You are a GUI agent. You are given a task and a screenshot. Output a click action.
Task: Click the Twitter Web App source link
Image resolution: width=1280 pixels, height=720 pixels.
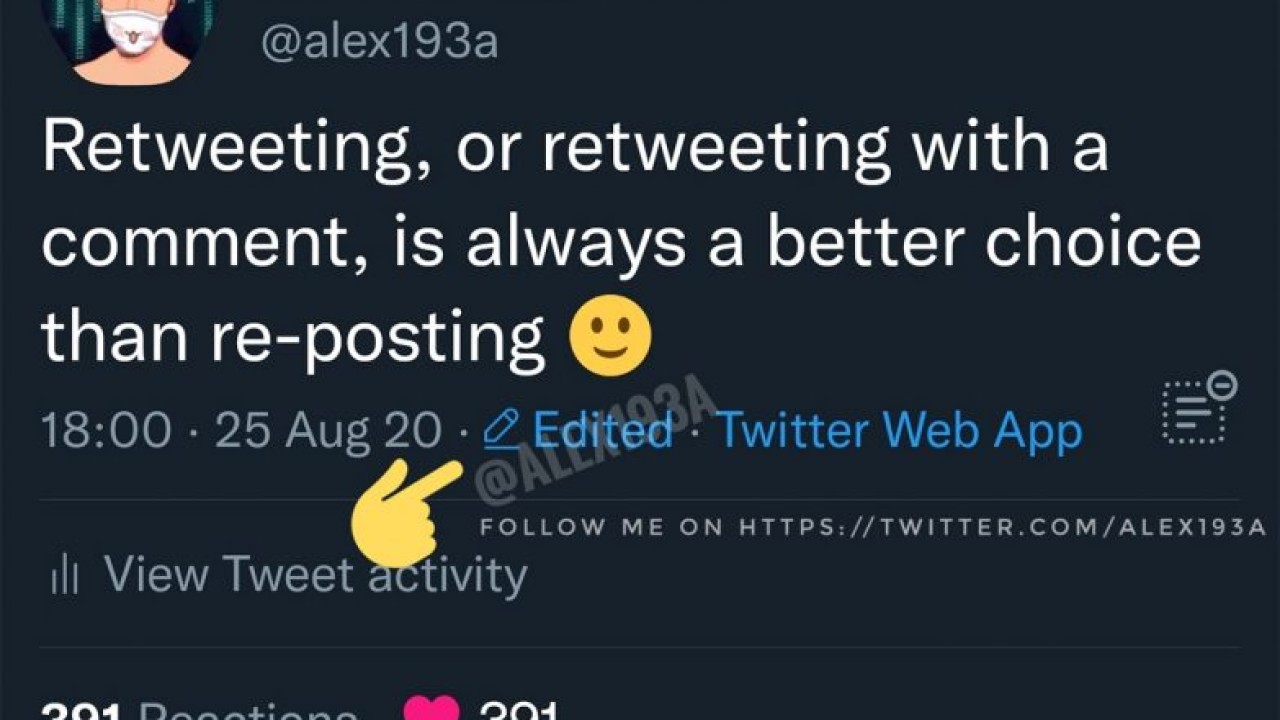(x=900, y=431)
